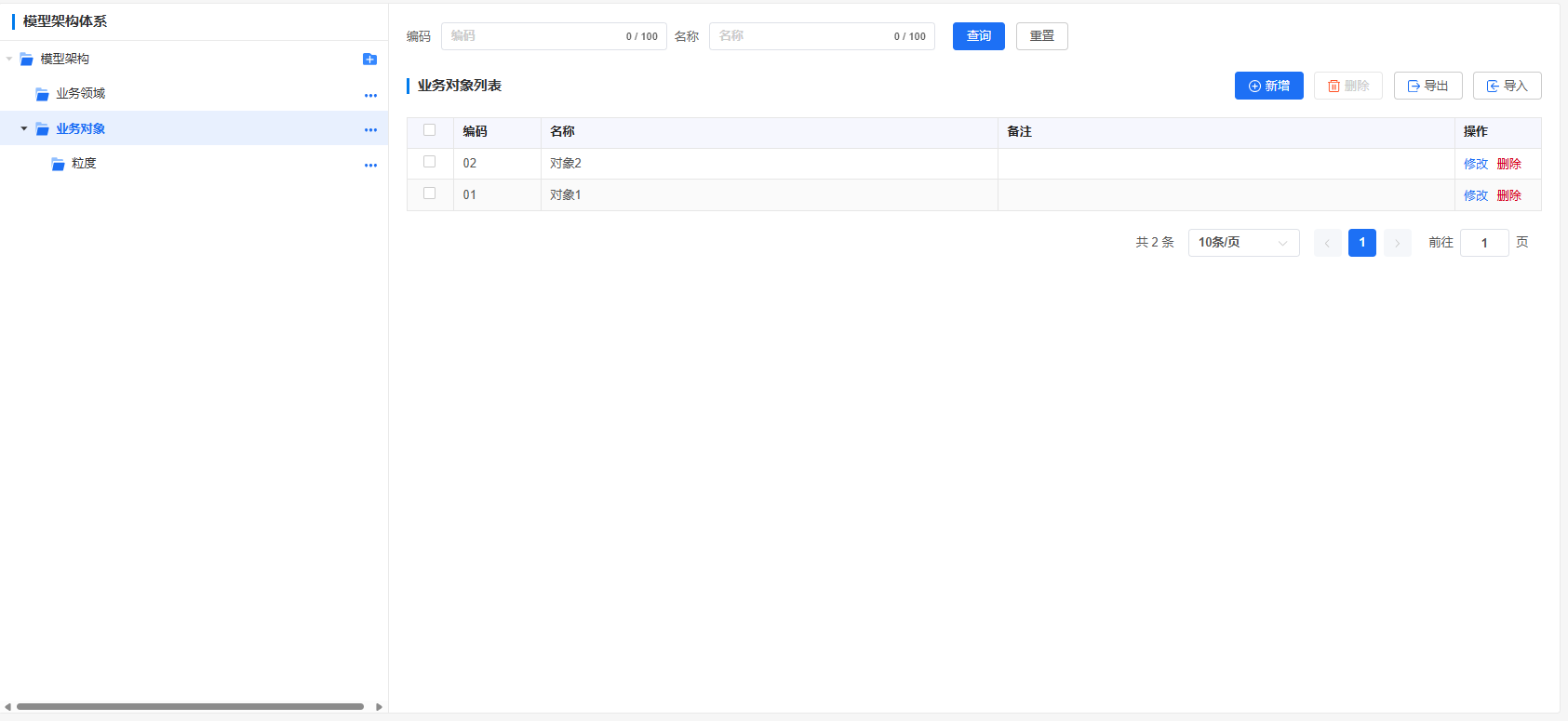Screen dimensions: 1568x721
Task: Click 修改 for 对象1 row
Action: point(1476,195)
